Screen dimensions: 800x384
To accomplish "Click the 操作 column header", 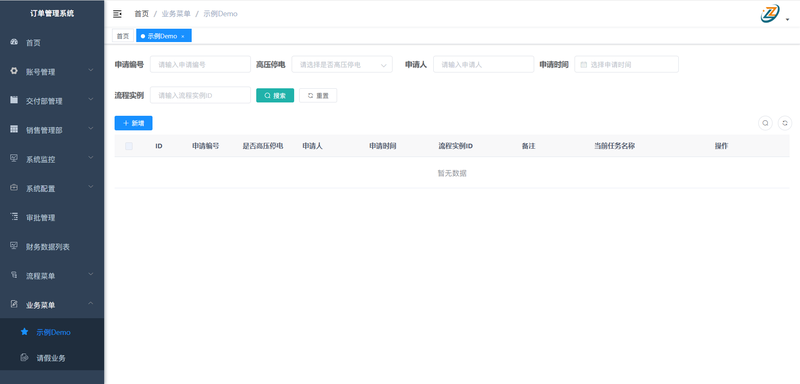I will [x=721, y=146].
